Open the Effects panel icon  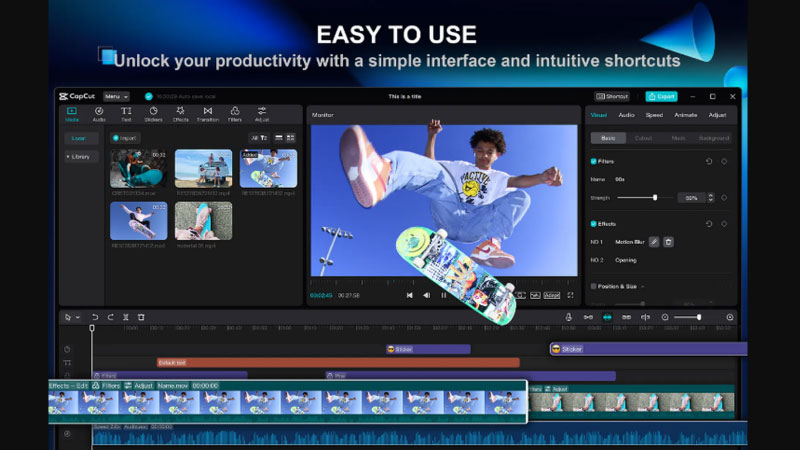(180, 113)
